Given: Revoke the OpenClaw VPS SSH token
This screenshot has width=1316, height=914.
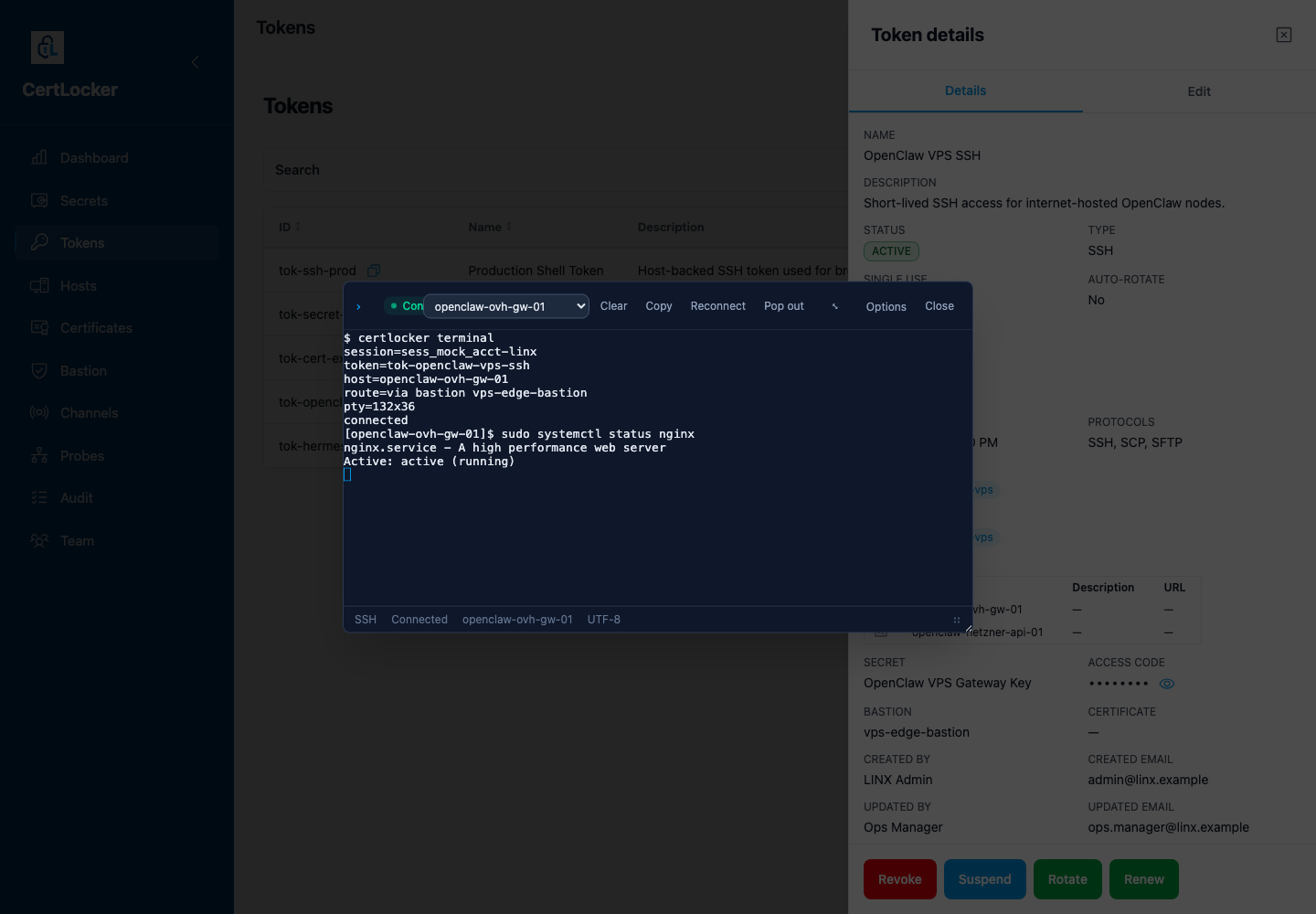Looking at the screenshot, I should tap(900, 879).
